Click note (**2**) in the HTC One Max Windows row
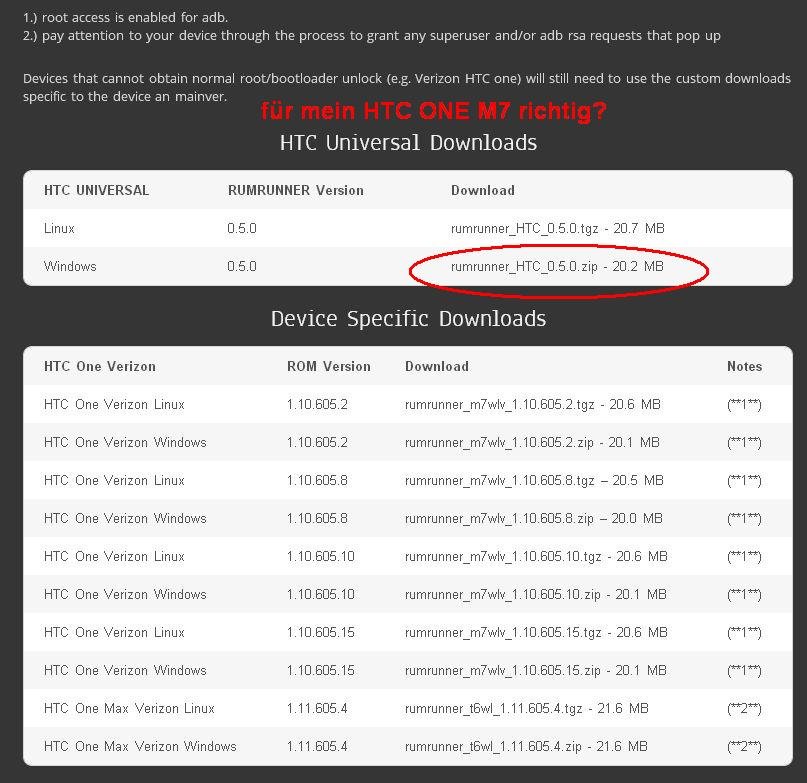Viewport: 807px width, 783px height. coord(744,747)
